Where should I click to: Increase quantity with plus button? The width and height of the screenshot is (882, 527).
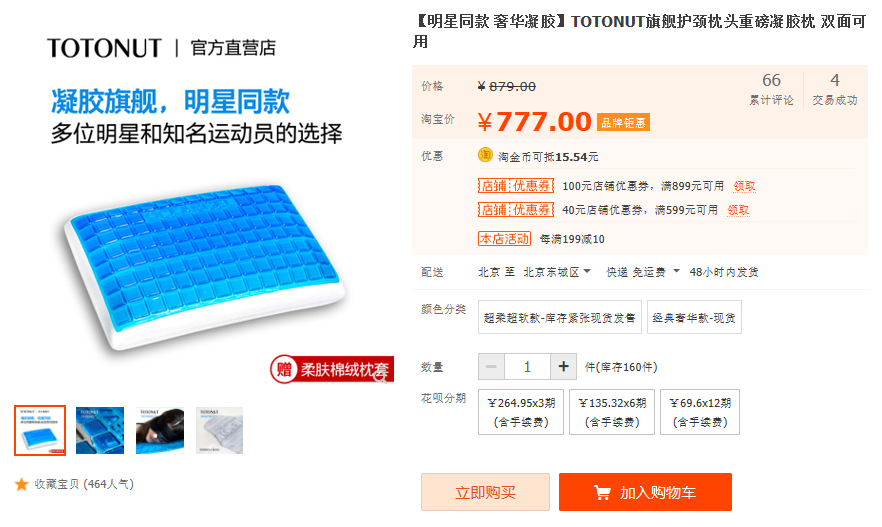point(563,367)
